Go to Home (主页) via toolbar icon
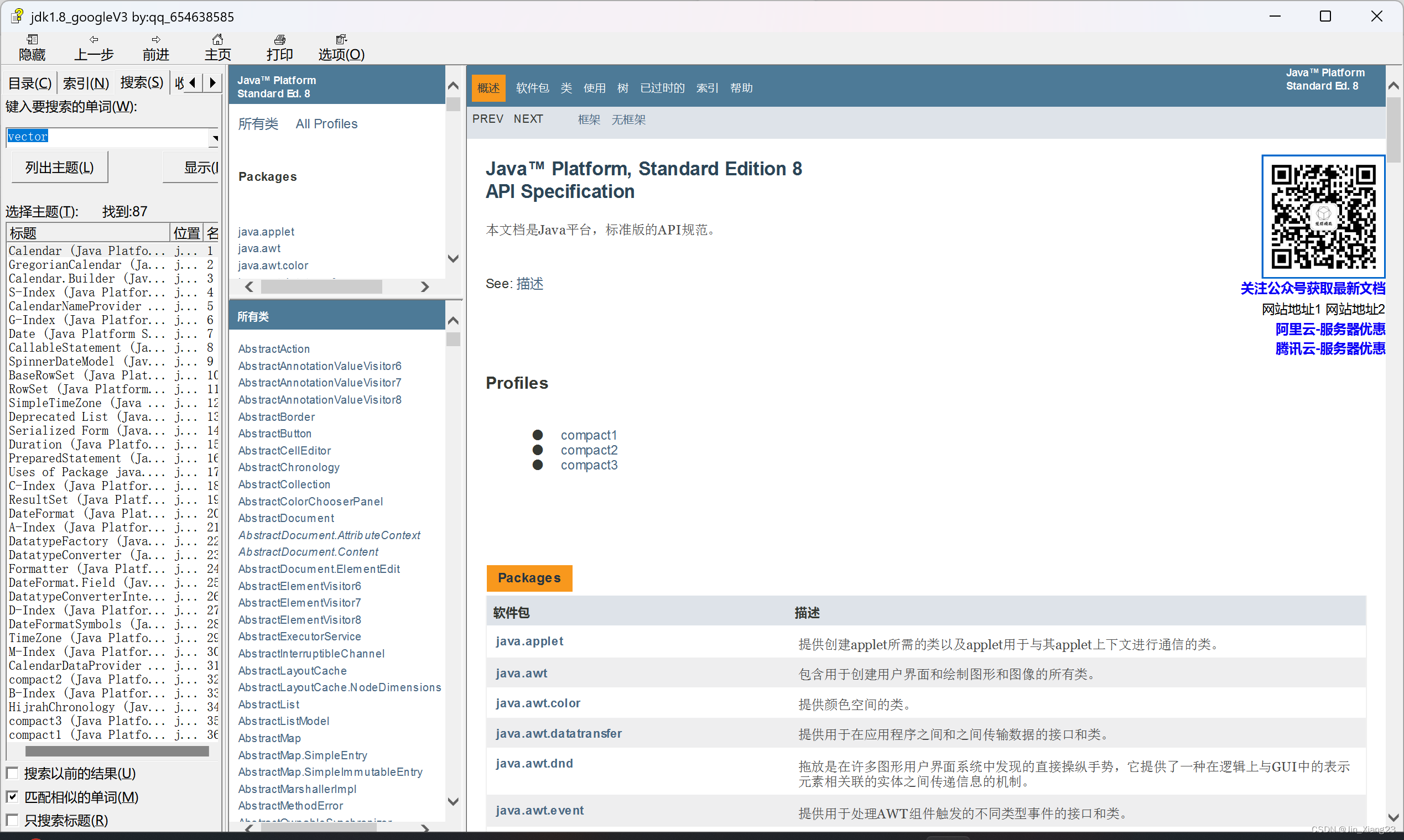The height and width of the screenshot is (840, 1404). (x=217, y=40)
